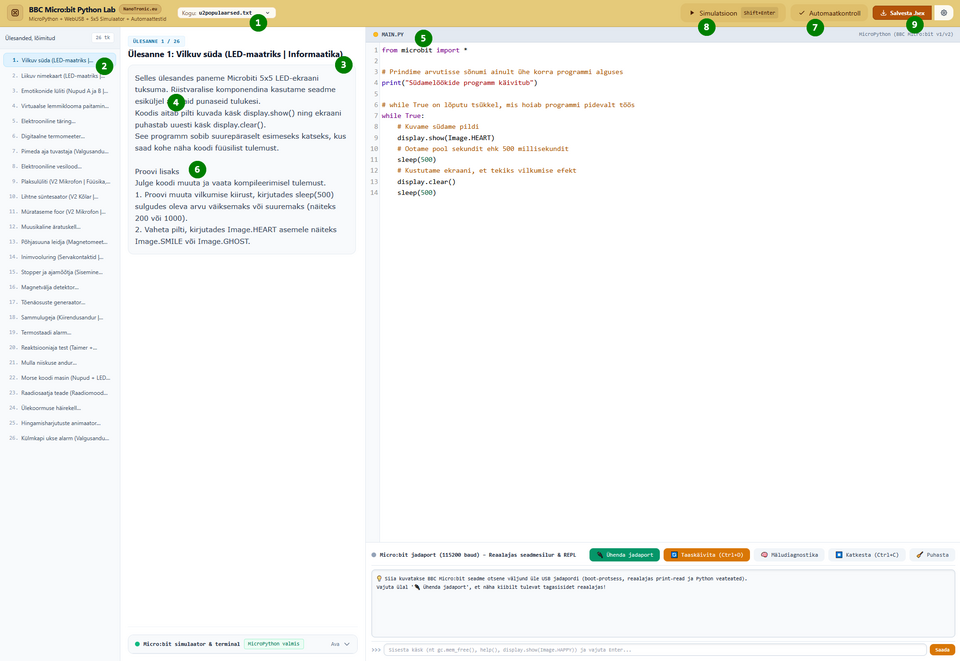Click the brain icon for Mäludiagnostika
The image size is (960, 661).
point(764,555)
